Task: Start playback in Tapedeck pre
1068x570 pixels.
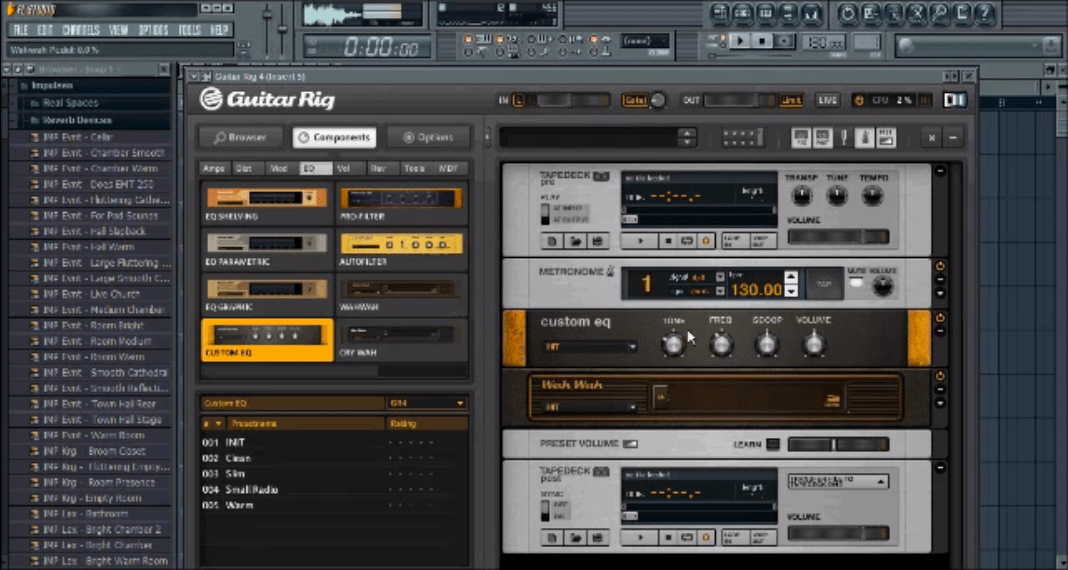Action: 640,240
